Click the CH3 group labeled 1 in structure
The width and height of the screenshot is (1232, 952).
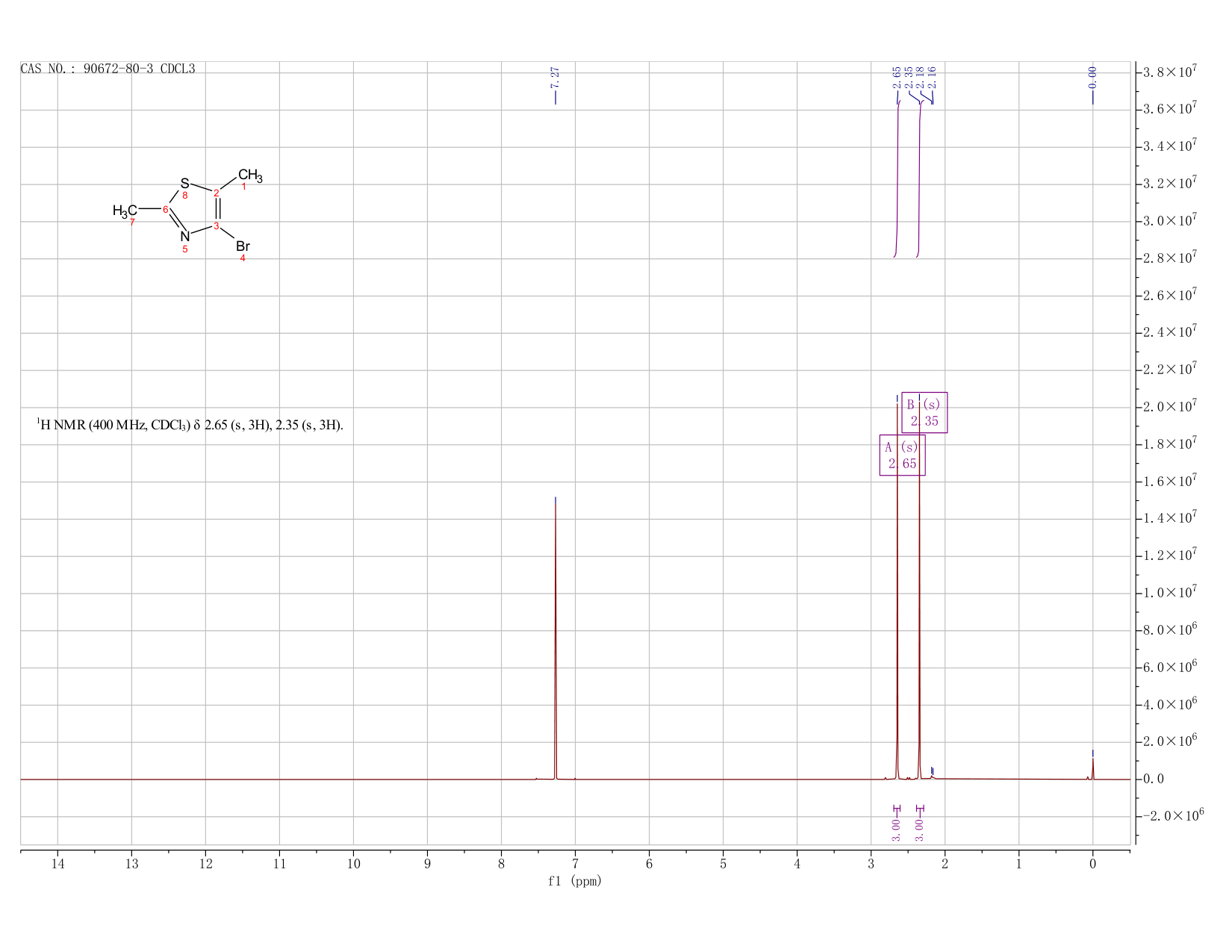pyautogui.click(x=250, y=177)
